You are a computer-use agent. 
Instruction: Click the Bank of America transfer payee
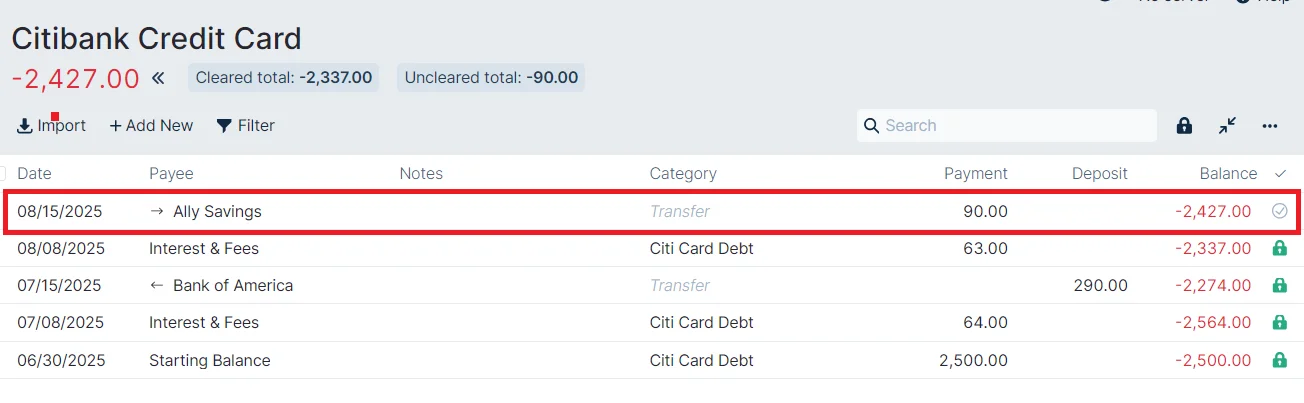(x=233, y=286)
